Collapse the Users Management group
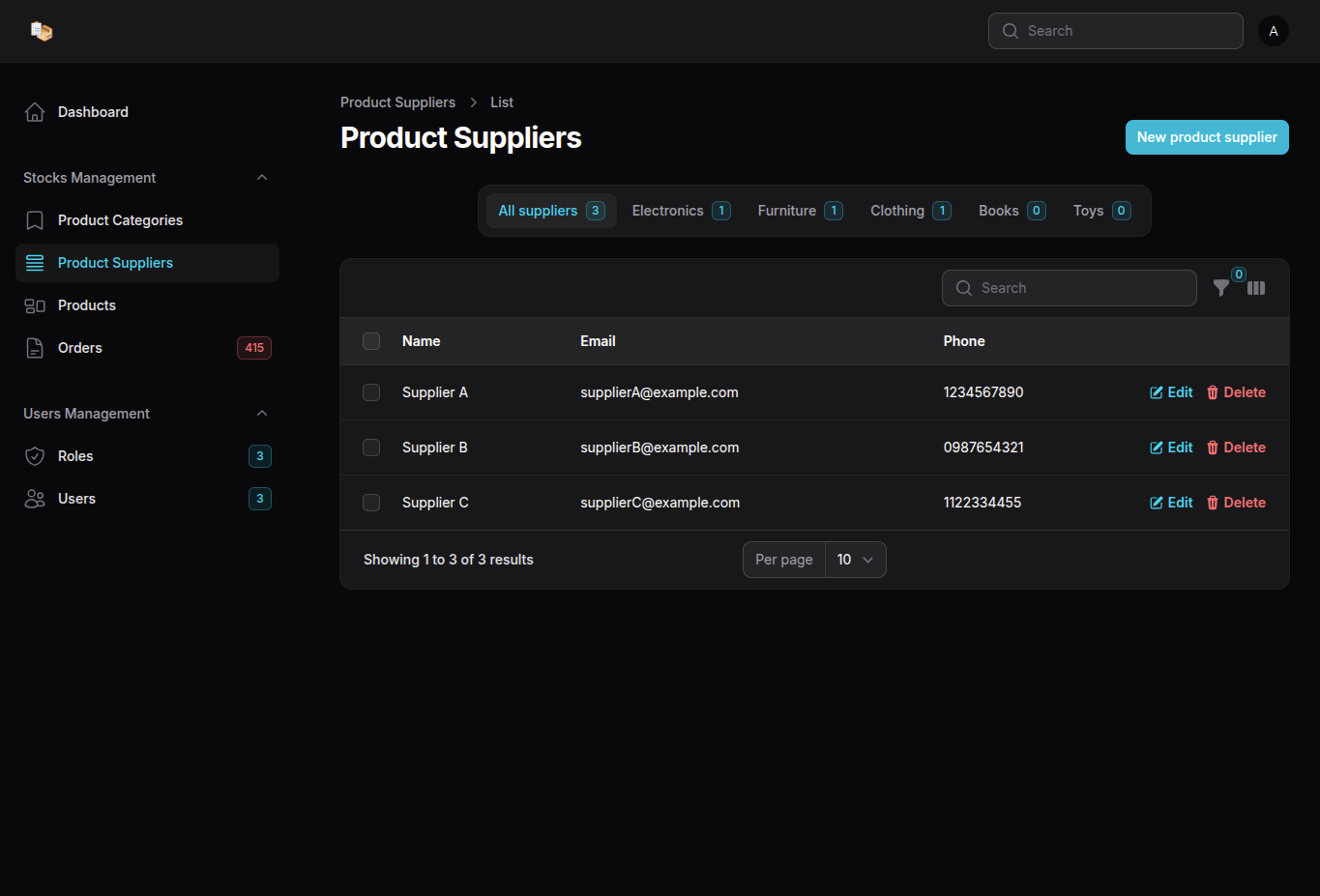 point(262,414)
